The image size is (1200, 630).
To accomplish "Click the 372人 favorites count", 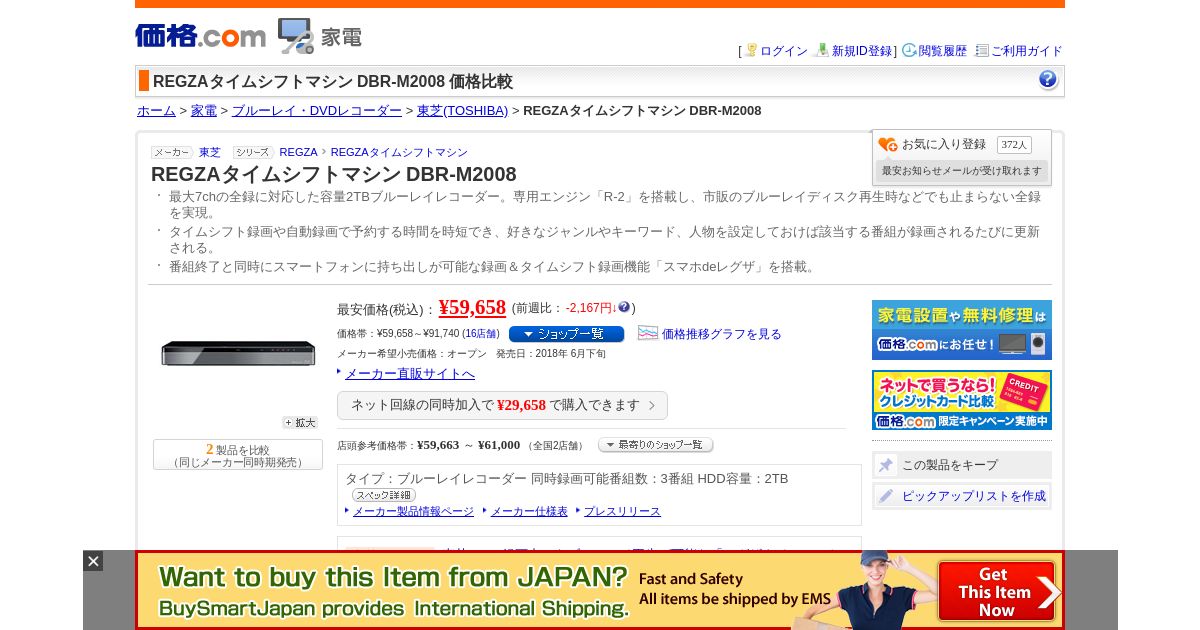I will click(x=1014, y=145).
